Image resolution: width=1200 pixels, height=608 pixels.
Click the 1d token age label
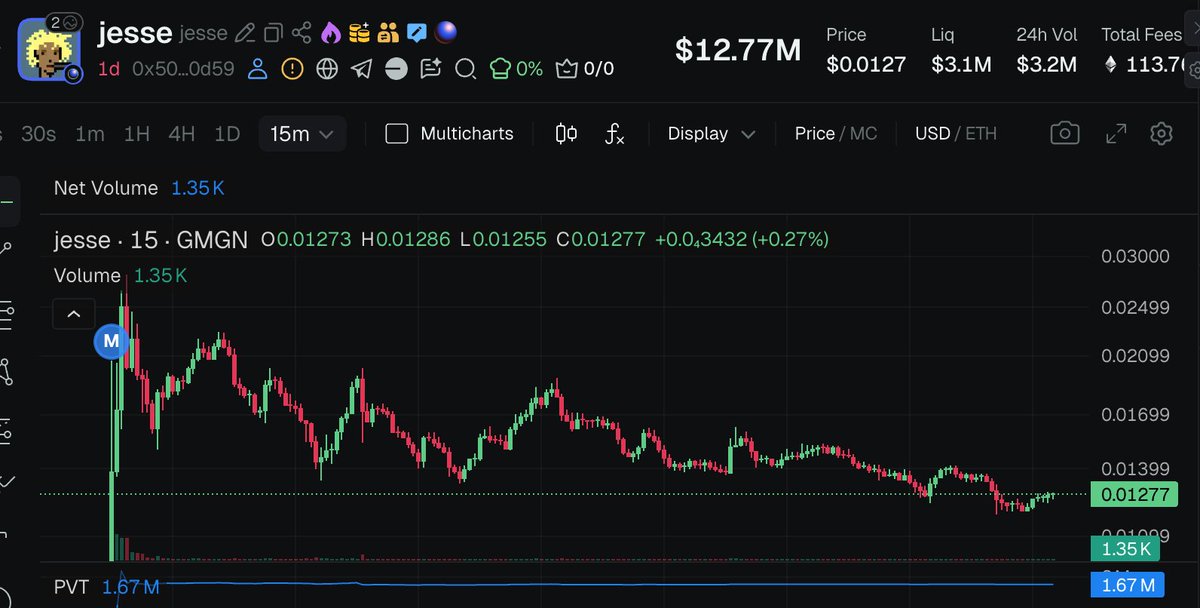(110, 69)
